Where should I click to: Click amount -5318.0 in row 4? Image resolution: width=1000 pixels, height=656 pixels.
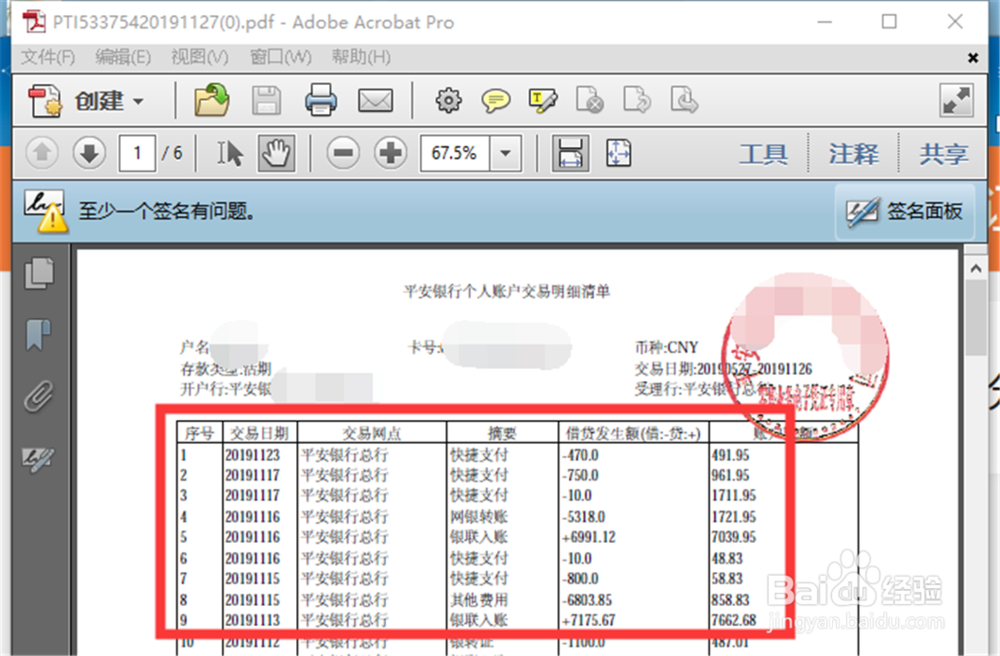(x=584, y=517)
